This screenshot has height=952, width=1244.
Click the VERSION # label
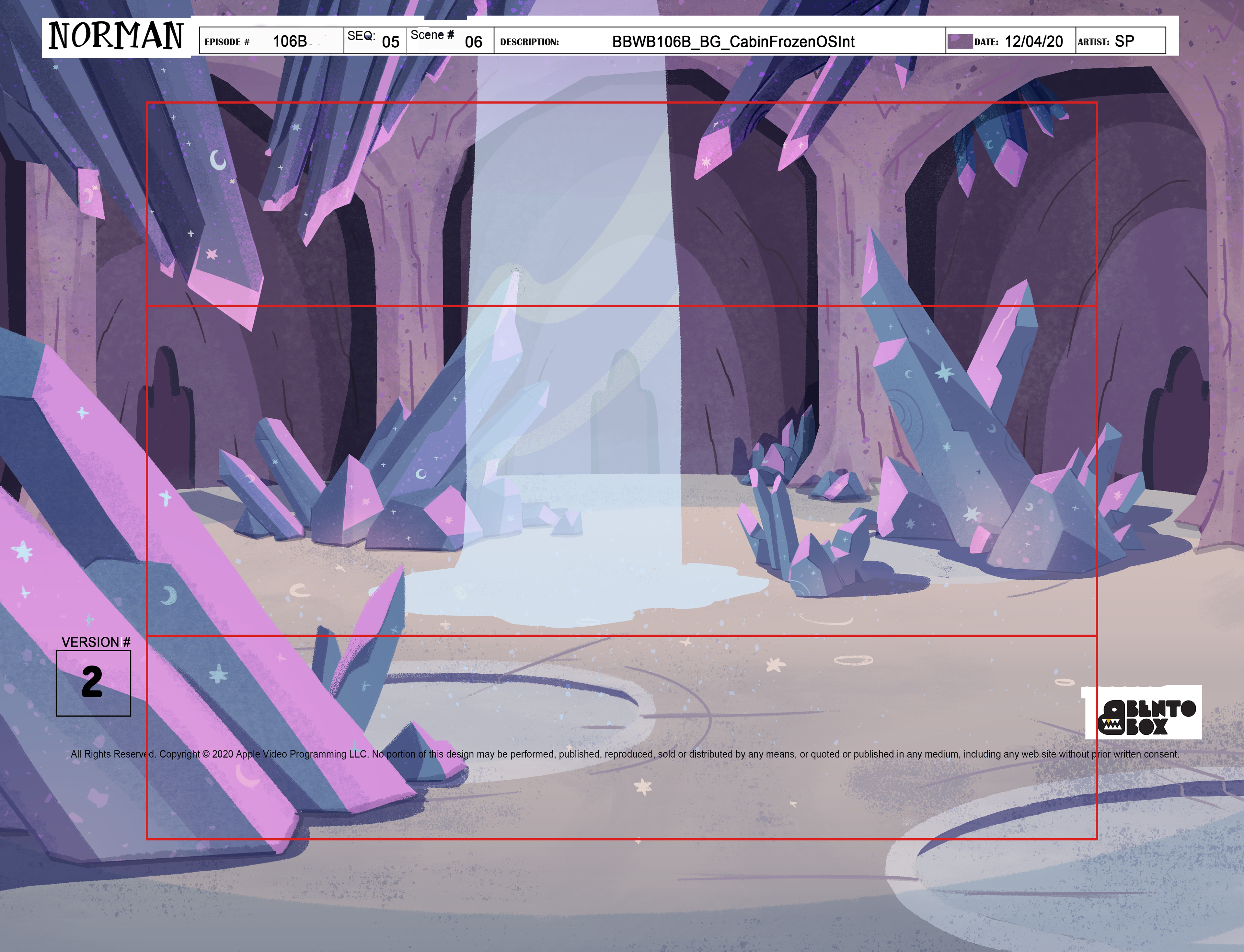96,642
